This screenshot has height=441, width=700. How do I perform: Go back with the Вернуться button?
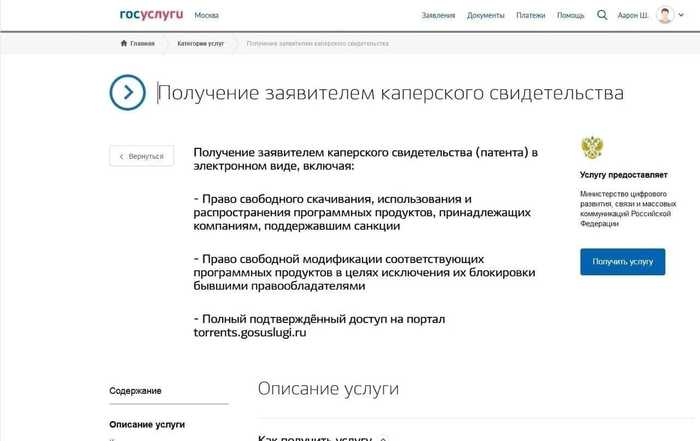(142, 156)
